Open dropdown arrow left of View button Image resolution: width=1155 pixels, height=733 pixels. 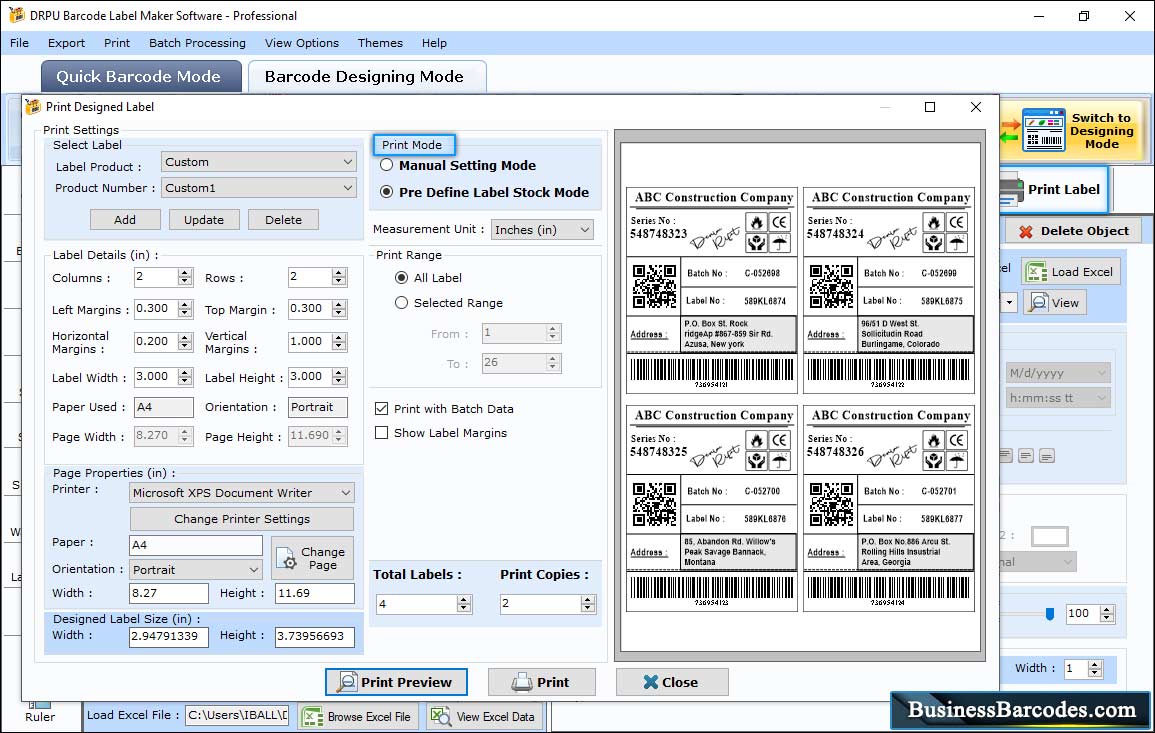tap(1009, 303)
